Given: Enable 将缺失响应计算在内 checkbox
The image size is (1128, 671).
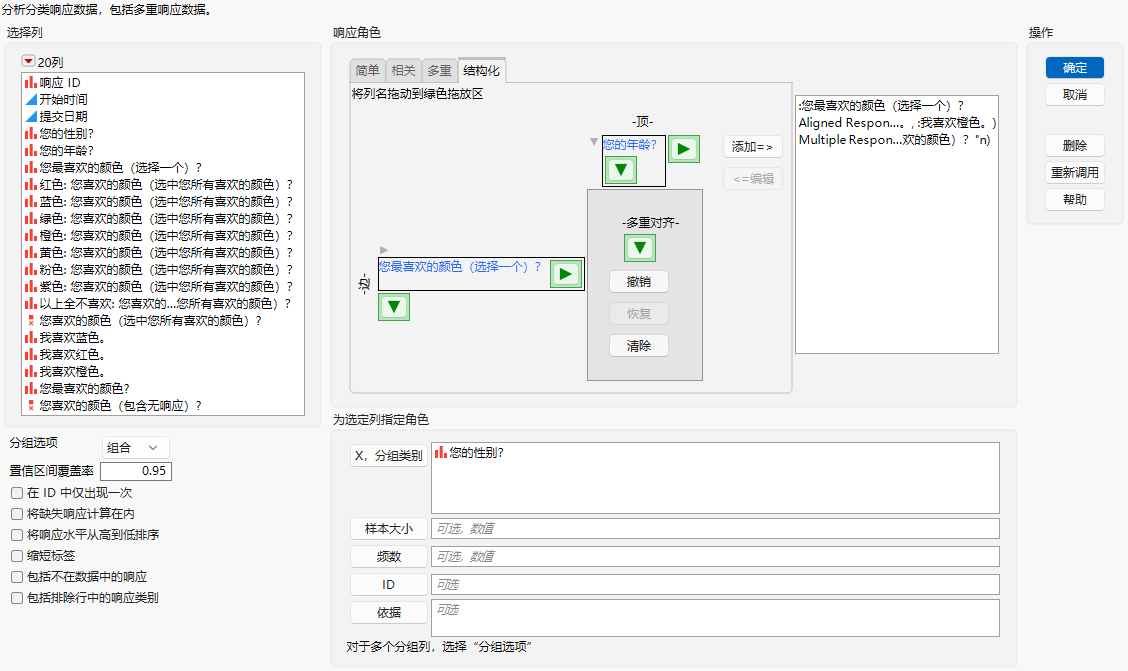Looking at the screenshot, I should [x=17, y=513].
